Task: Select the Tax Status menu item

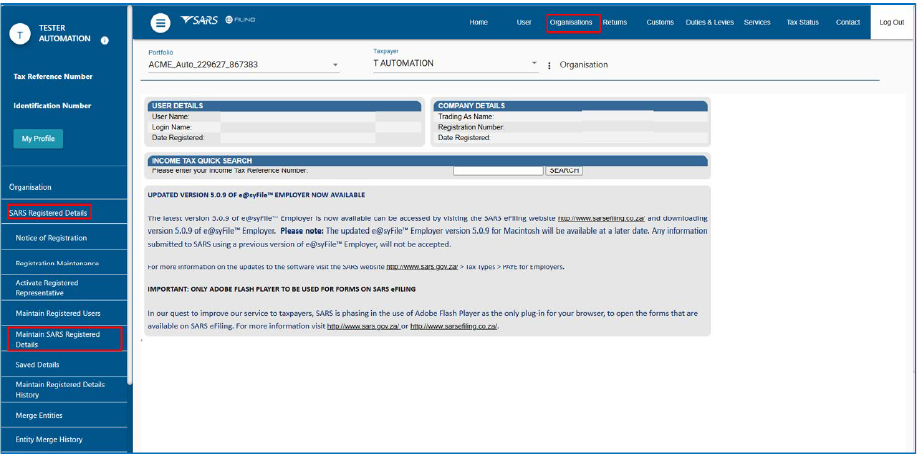Action: point(802,22)
